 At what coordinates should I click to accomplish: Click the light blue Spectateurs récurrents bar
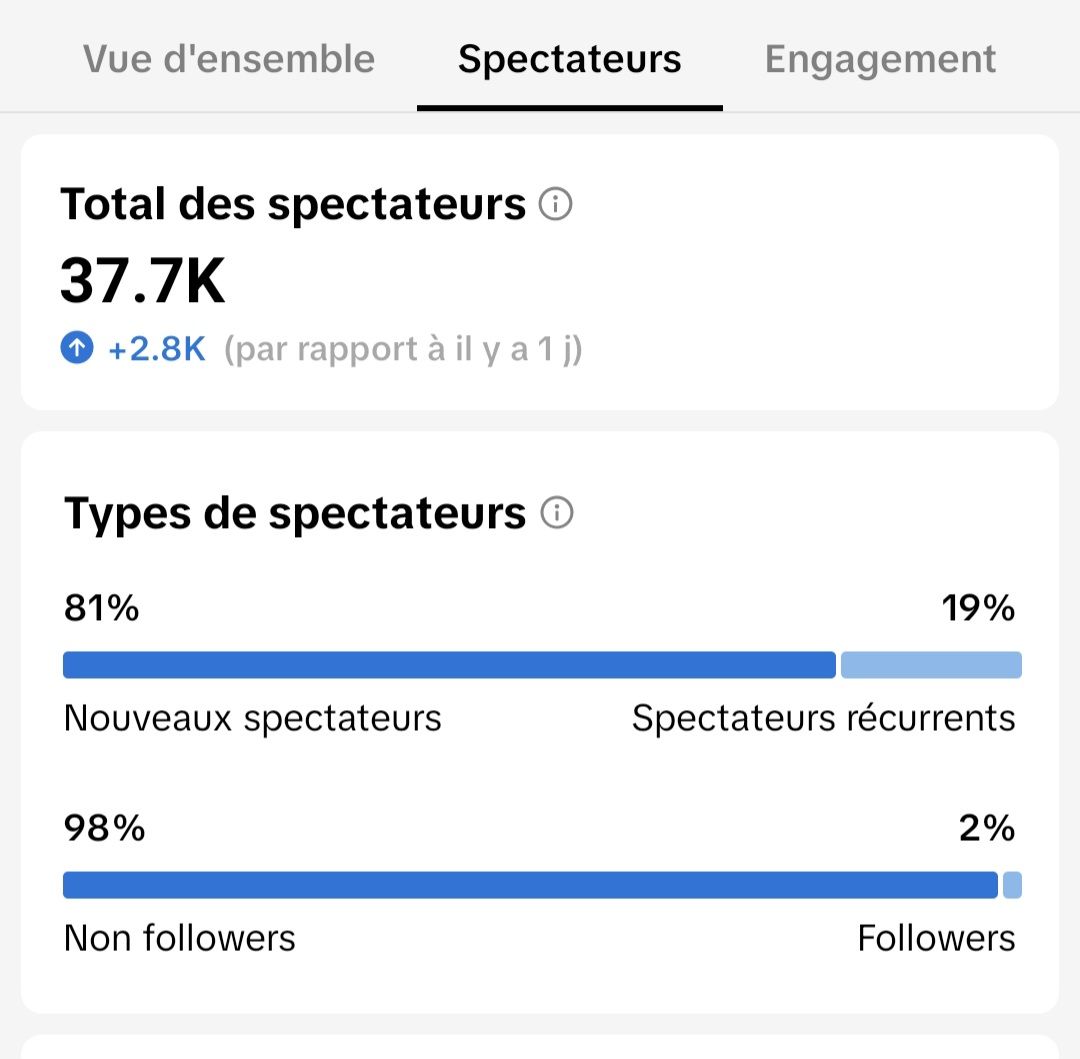[x=931, y=665]
